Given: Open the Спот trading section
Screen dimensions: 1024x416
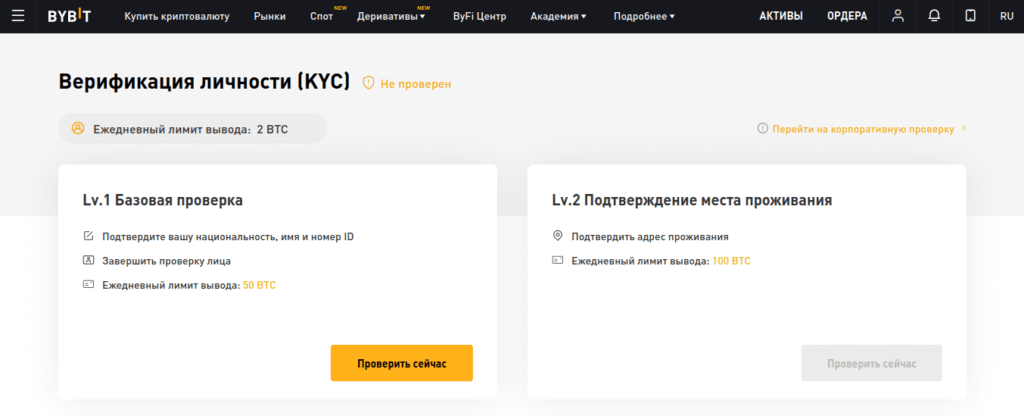Looking at the screenshot, I should point(321,17).
